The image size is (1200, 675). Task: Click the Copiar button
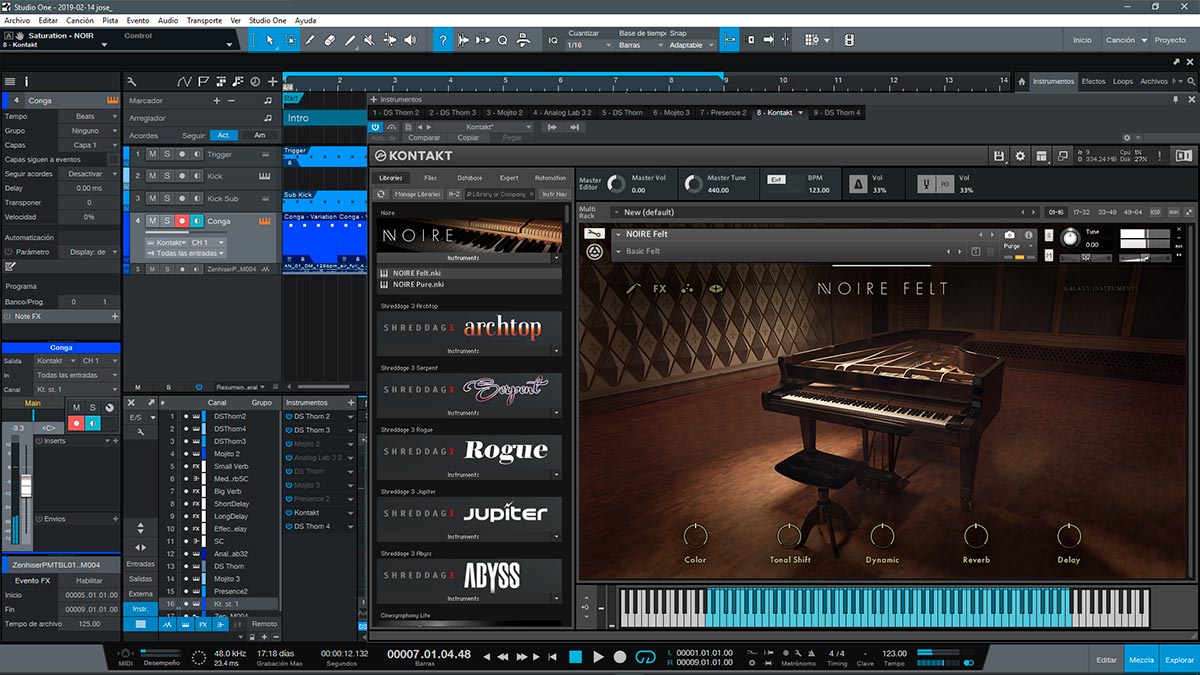tap(468, 138)
